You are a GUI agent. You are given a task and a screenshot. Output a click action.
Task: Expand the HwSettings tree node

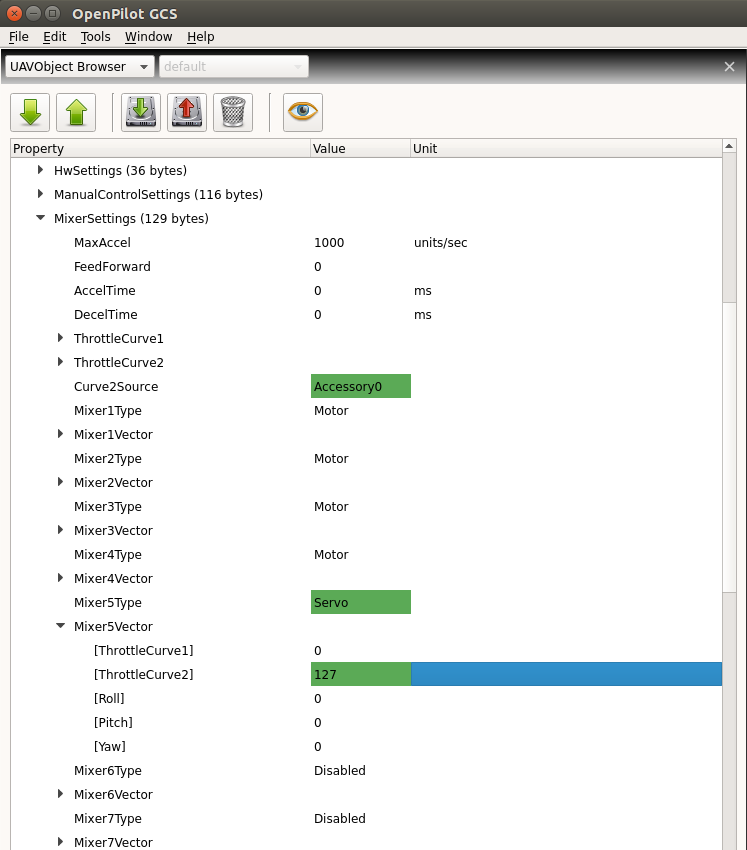tap(40, 170)
